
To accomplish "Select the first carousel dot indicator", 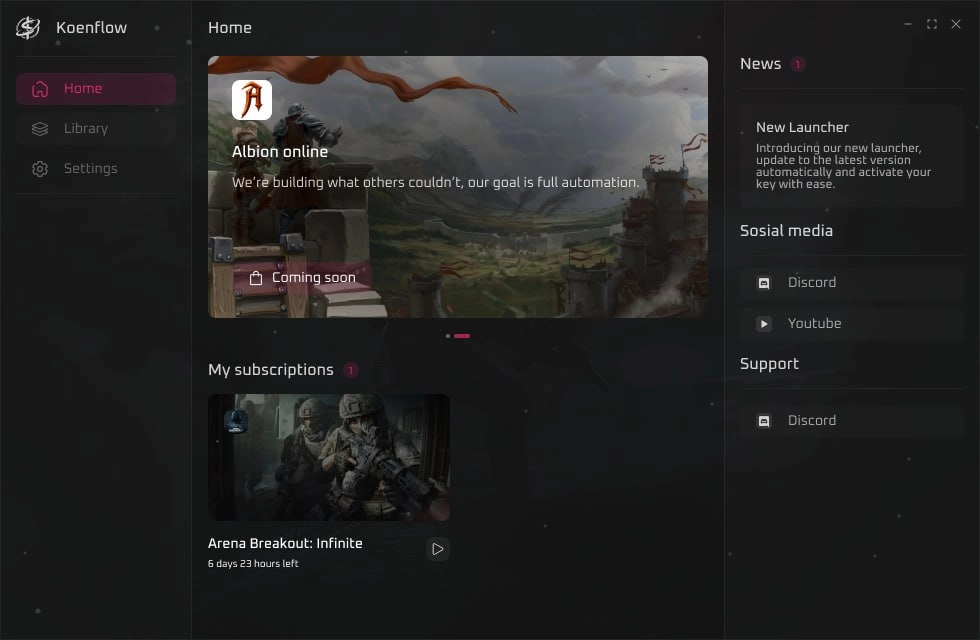I will tap(448, 336).
